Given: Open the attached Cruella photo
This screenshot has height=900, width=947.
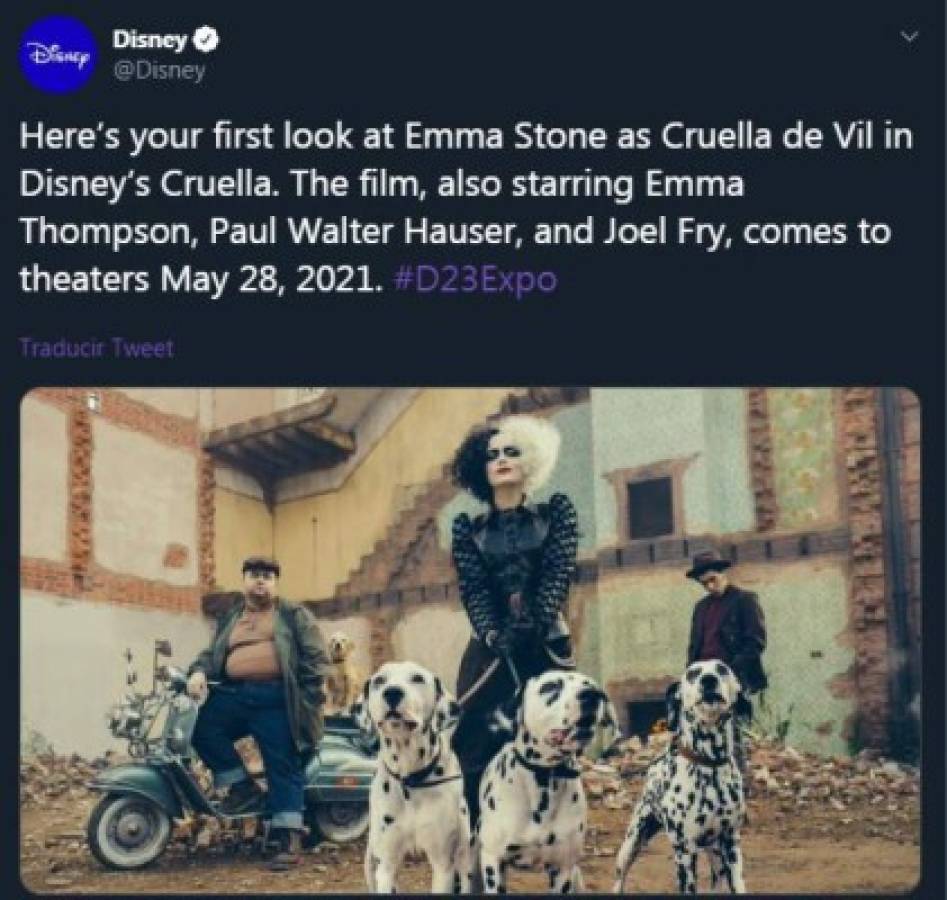Looking at the screenshot, I should click(x=470, y=640).
